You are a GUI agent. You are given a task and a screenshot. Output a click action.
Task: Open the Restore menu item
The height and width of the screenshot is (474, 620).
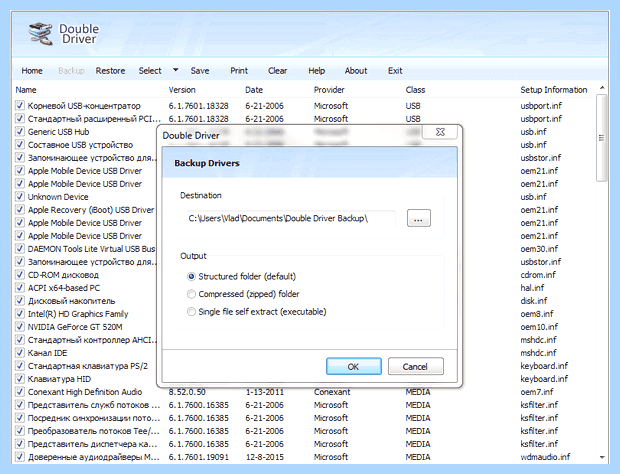110,71
